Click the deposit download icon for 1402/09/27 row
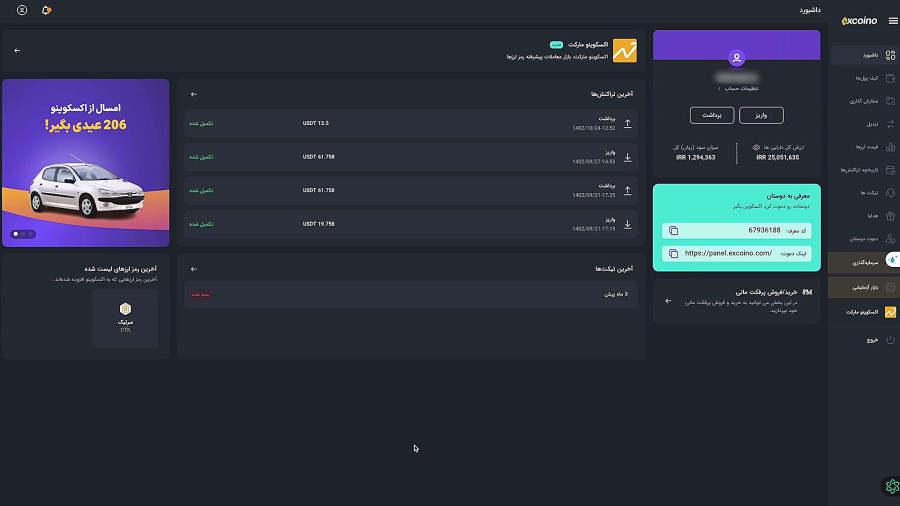The image size is (900, 506). pos(627,157)
